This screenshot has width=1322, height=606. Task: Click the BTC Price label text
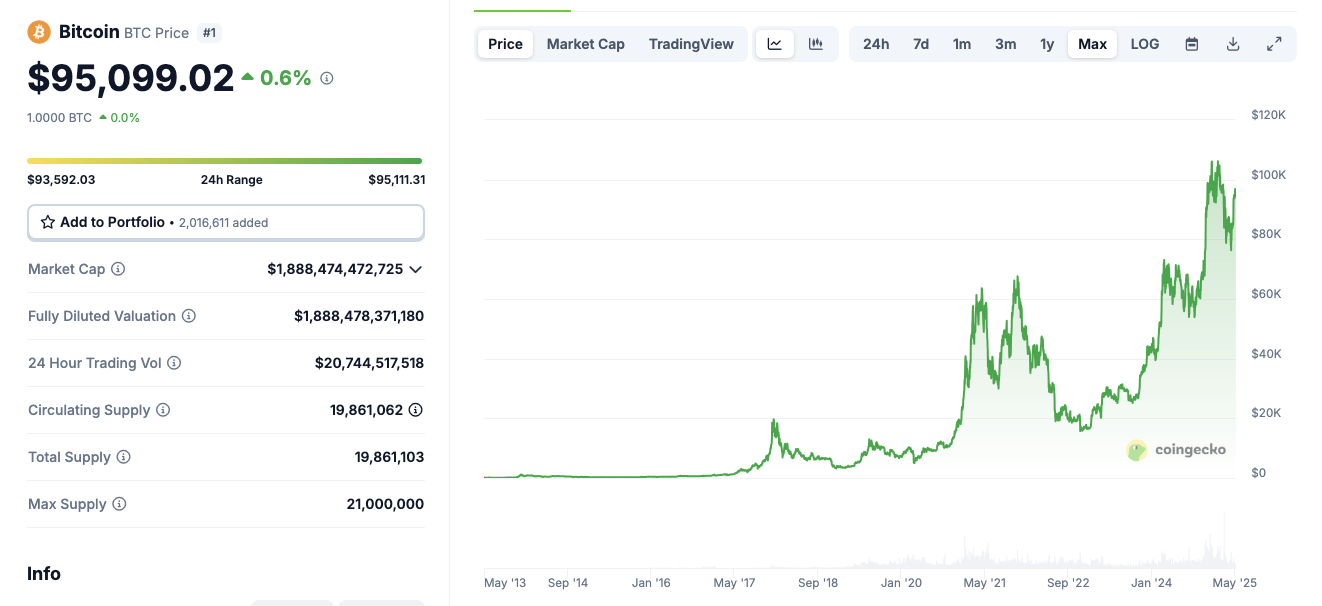point(157,33)
